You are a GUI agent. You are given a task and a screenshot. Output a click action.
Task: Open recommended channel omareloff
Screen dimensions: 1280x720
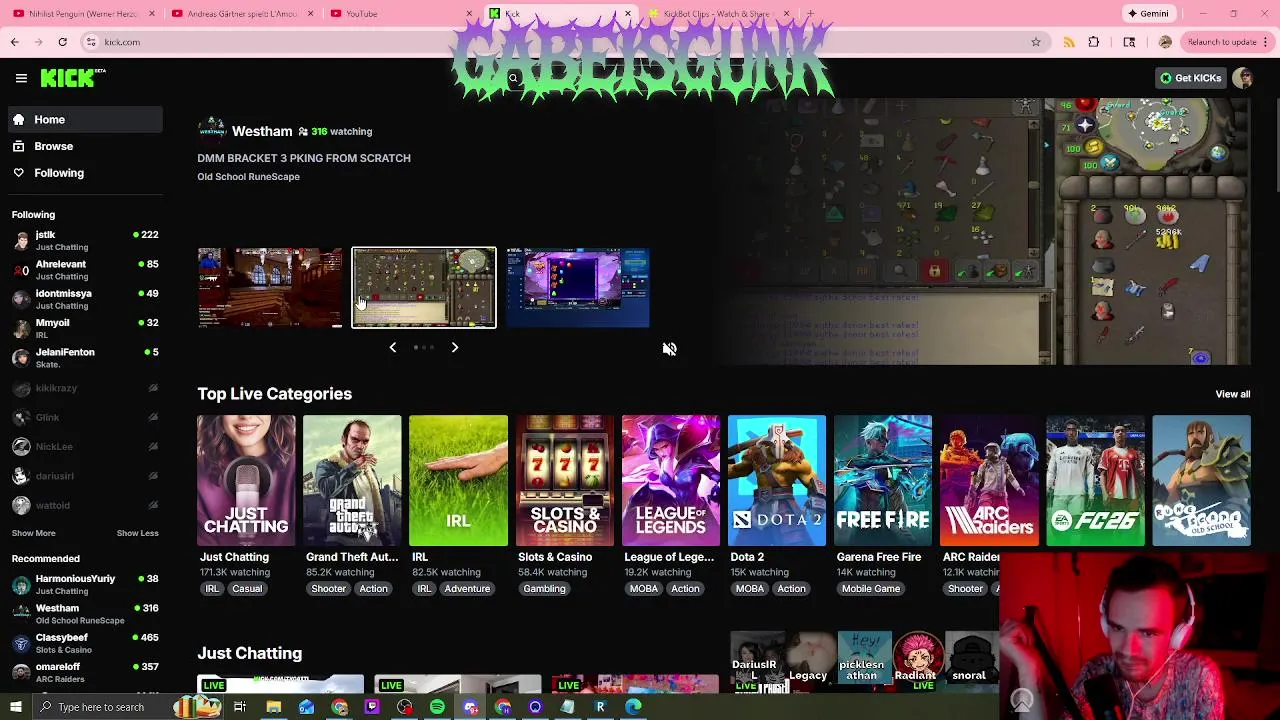85,672
